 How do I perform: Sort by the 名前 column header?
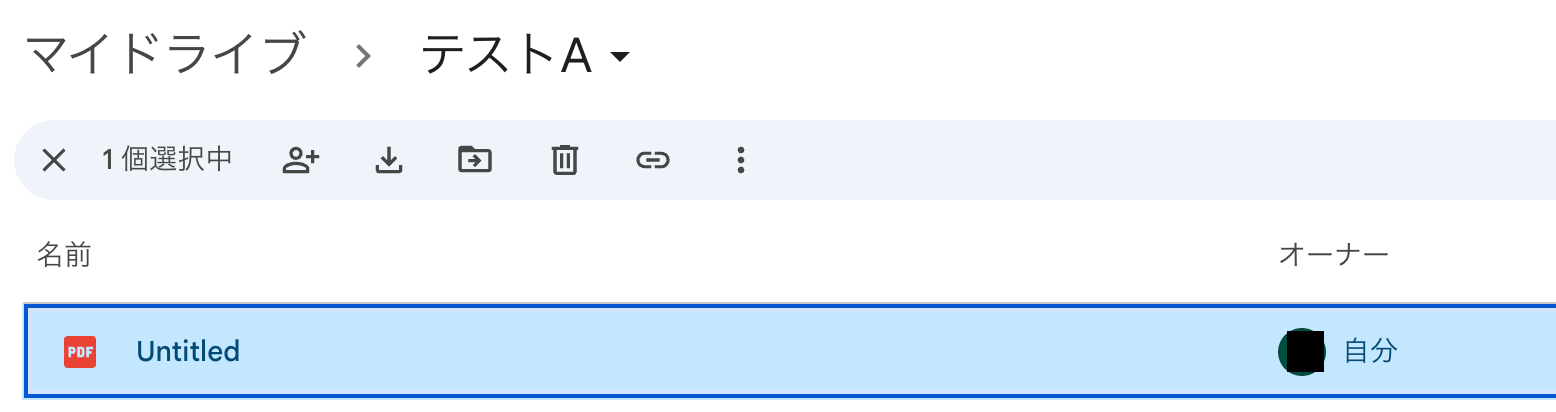[x=64, y=255]
